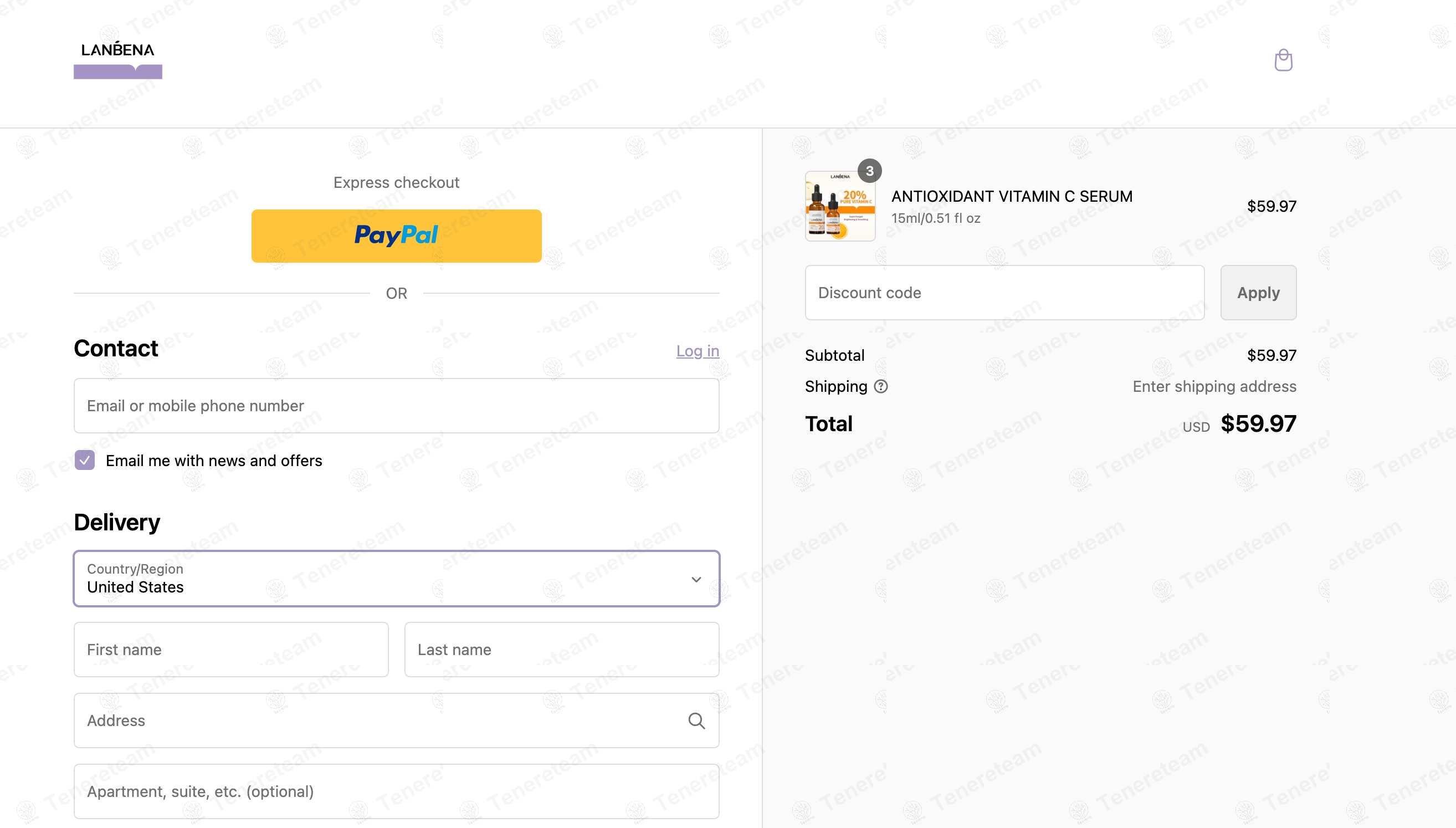The height and width of the screenshot is (828, 1456).
Task: Click the Antioxidant Vitamin C Serum title
Action: (x=1012, y=196)
